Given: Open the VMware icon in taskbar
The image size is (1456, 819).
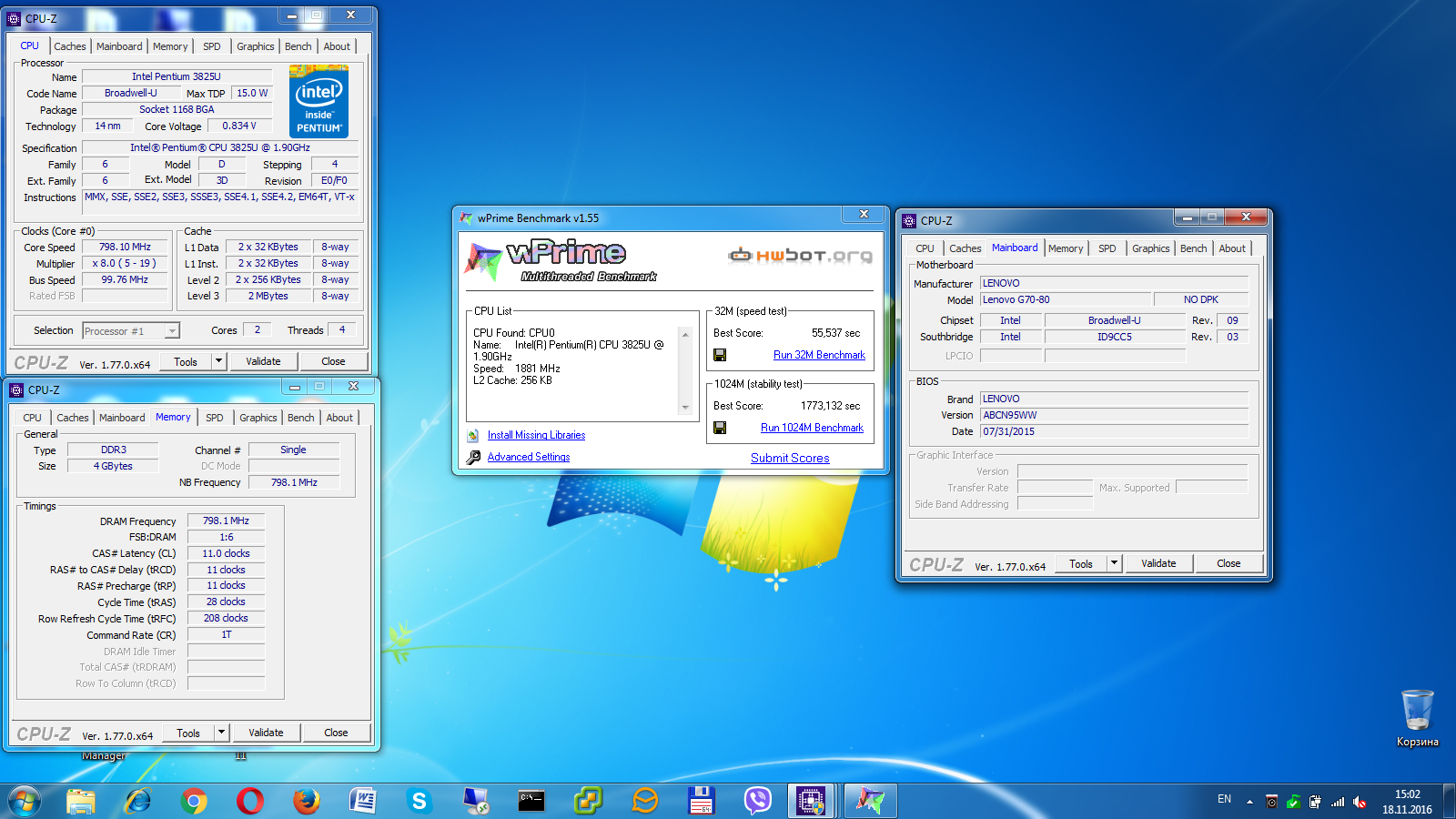Looking at the screenshot, I should coord(588,801).
